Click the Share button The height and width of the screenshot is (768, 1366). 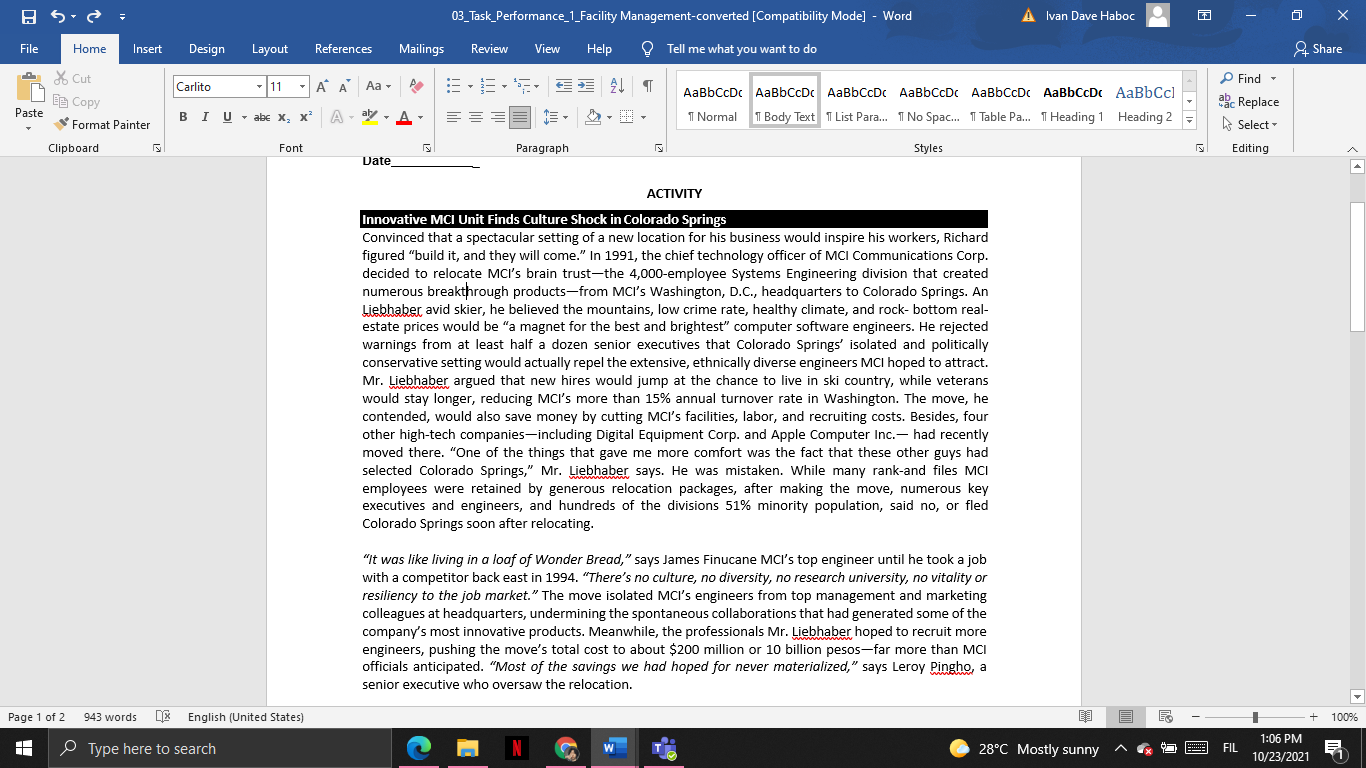[1318, 49]
